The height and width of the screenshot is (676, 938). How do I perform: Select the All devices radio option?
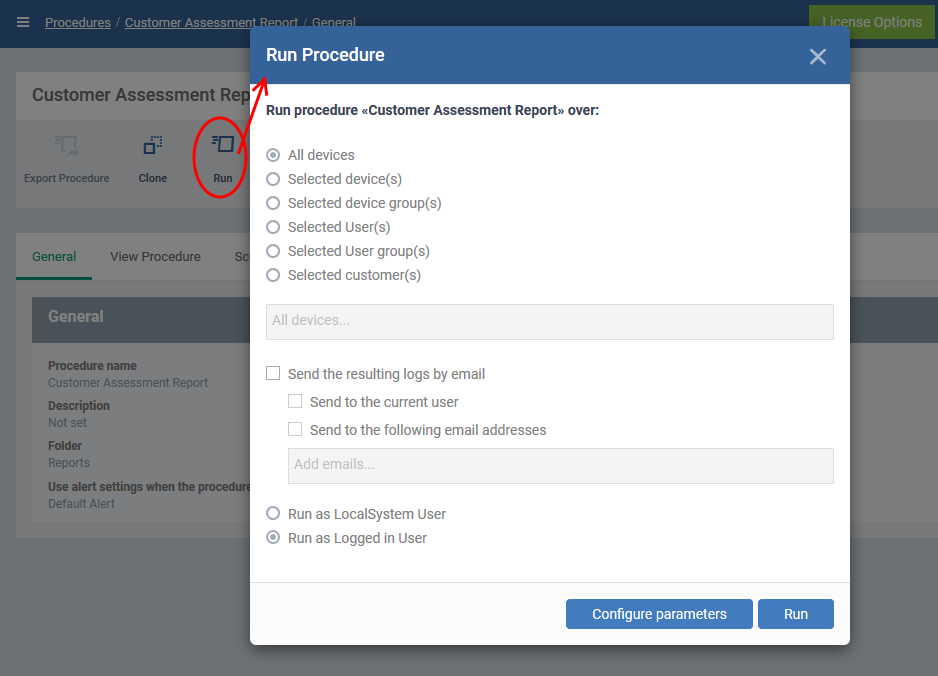coord(273,155)
